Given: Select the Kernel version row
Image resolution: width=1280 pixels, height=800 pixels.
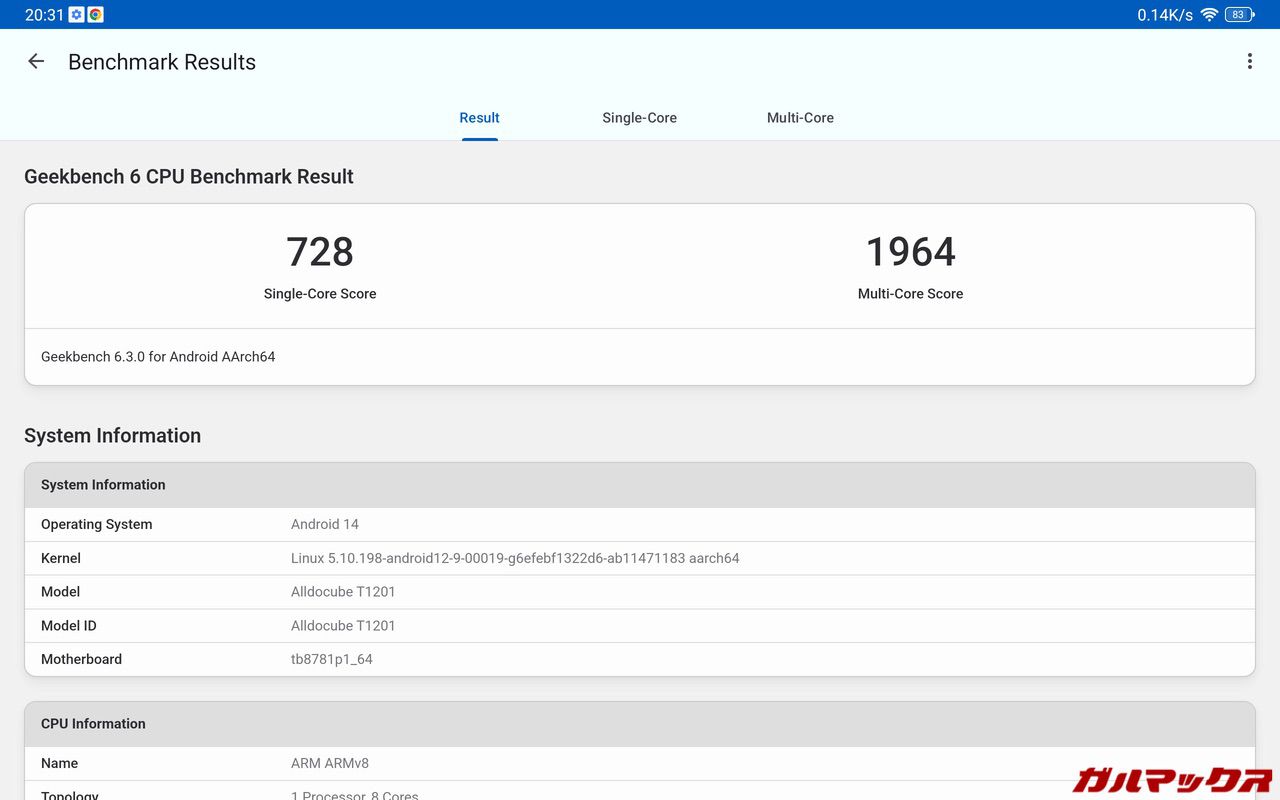Looking at the screenshot, I should 640,558.
